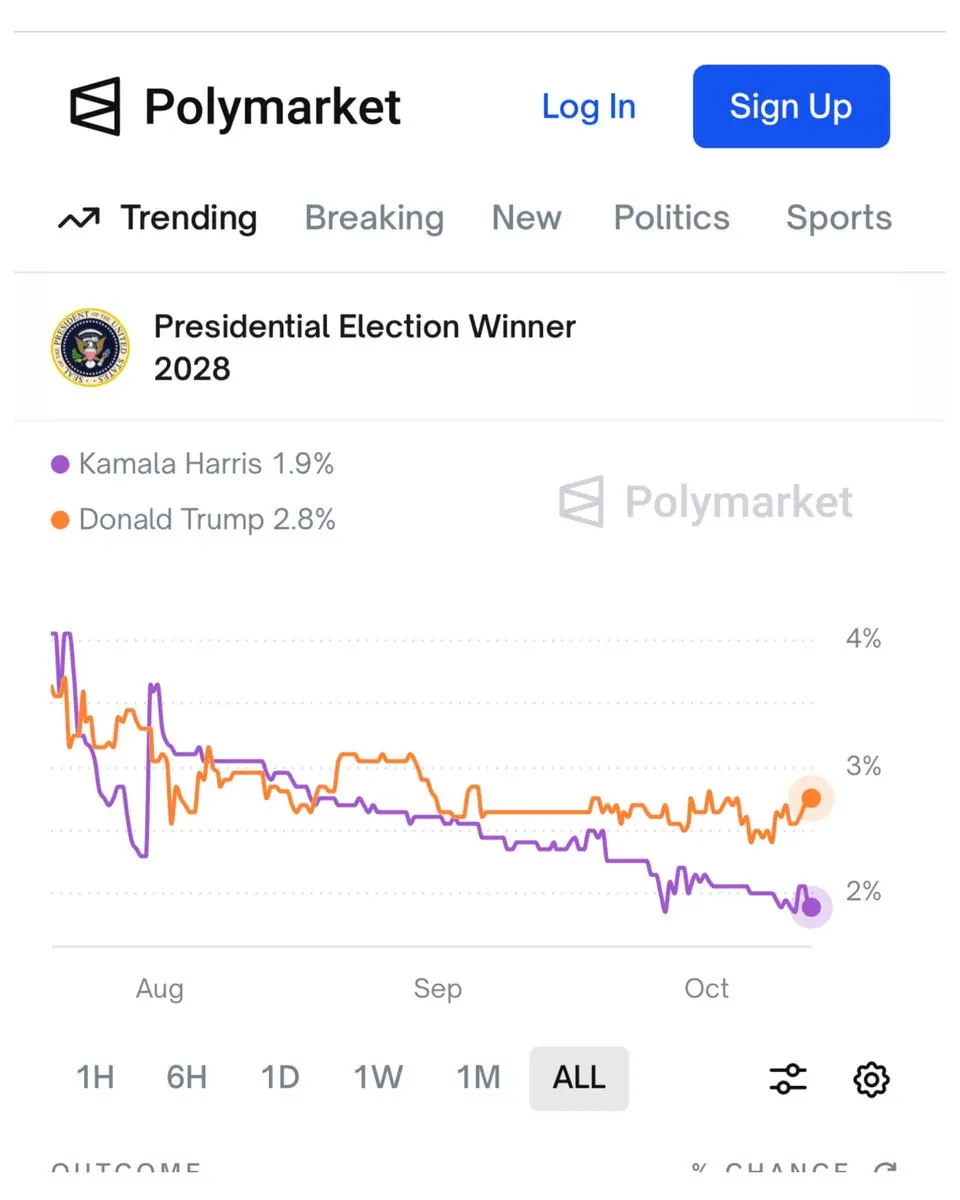The height and width of the screenshot is (1200, 960).
Task: Click the Trending arrow icon
Action: coord(78,218)
